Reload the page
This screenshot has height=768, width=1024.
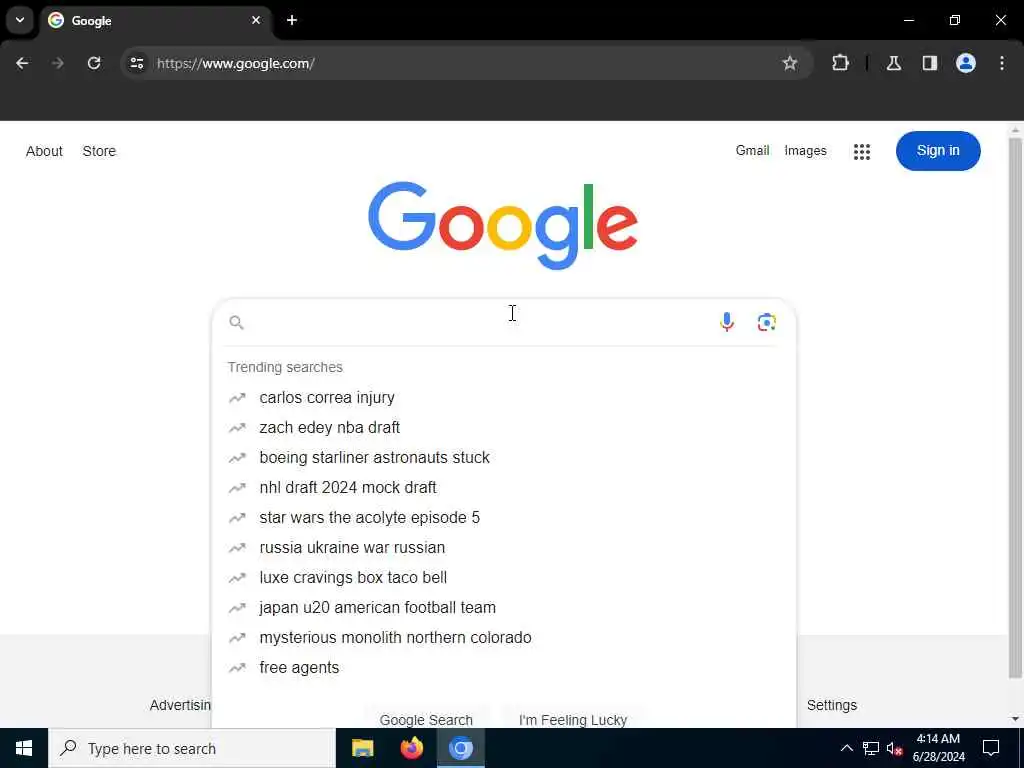pyautogui.click(x=94, y=63)
